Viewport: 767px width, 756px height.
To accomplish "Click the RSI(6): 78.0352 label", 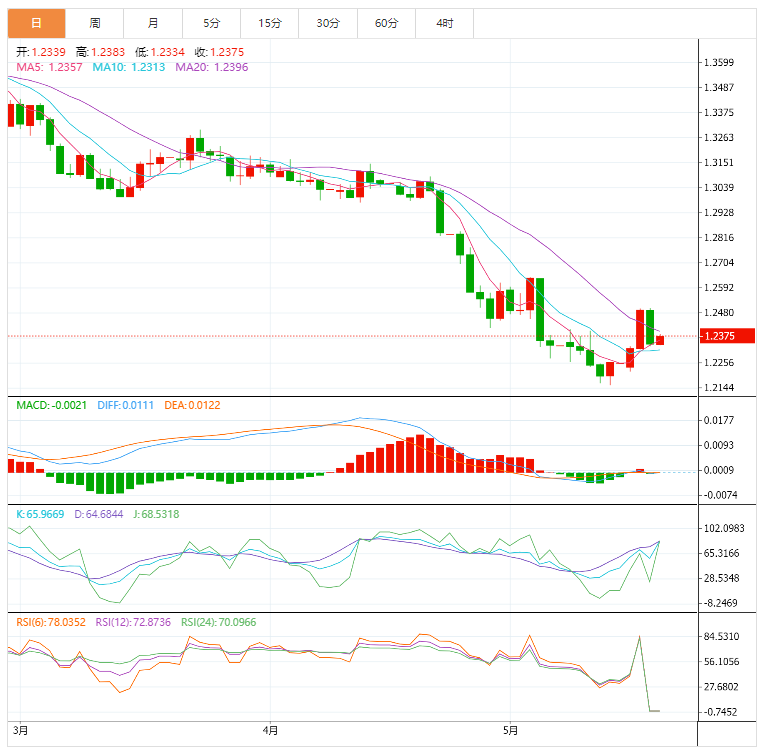I will point(51,623).
